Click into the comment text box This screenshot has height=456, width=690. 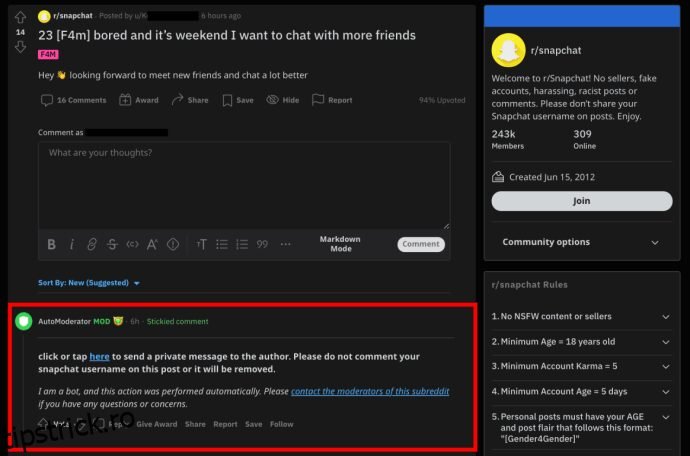[x=243, y=185]
